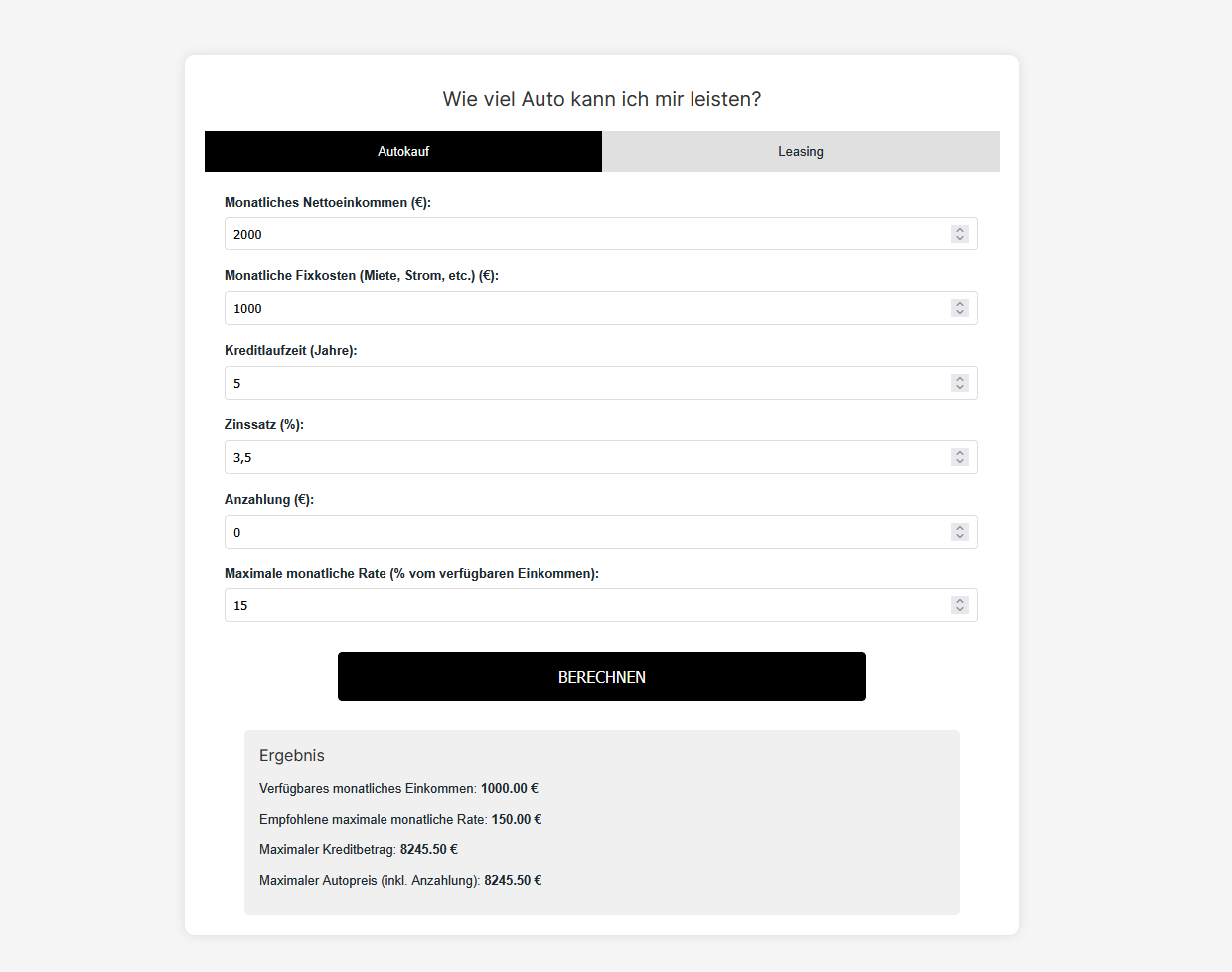Decrease Nettoeinkommen with the down arrow
Screen dimensions: 1232x972
(x=960, y=239)
